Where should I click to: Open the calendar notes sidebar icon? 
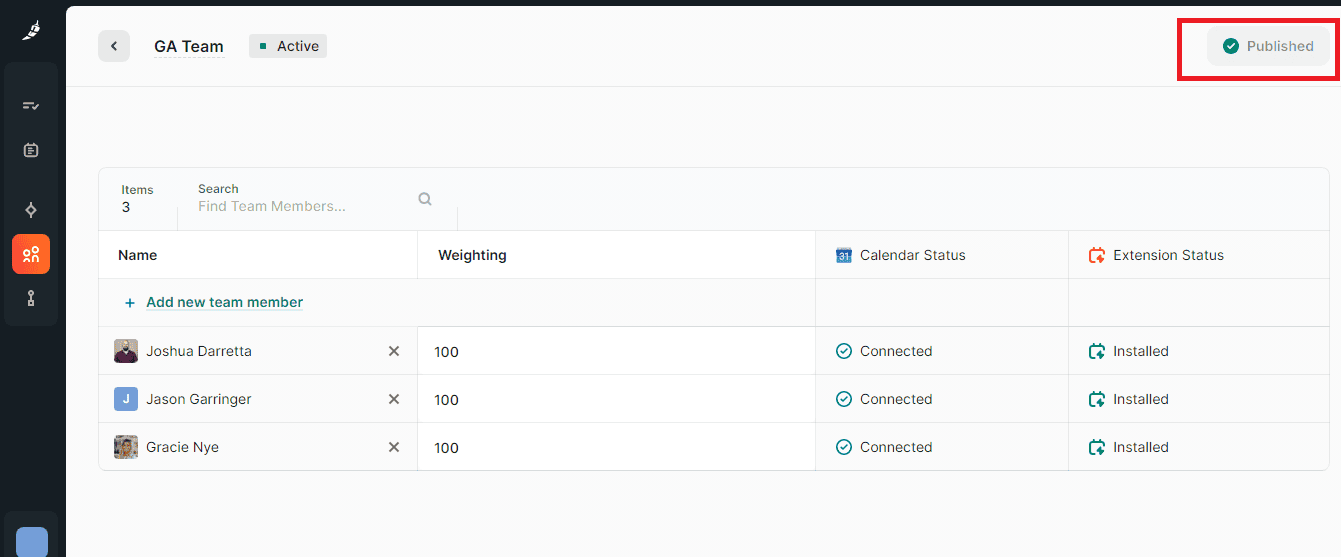pos(31,150)
